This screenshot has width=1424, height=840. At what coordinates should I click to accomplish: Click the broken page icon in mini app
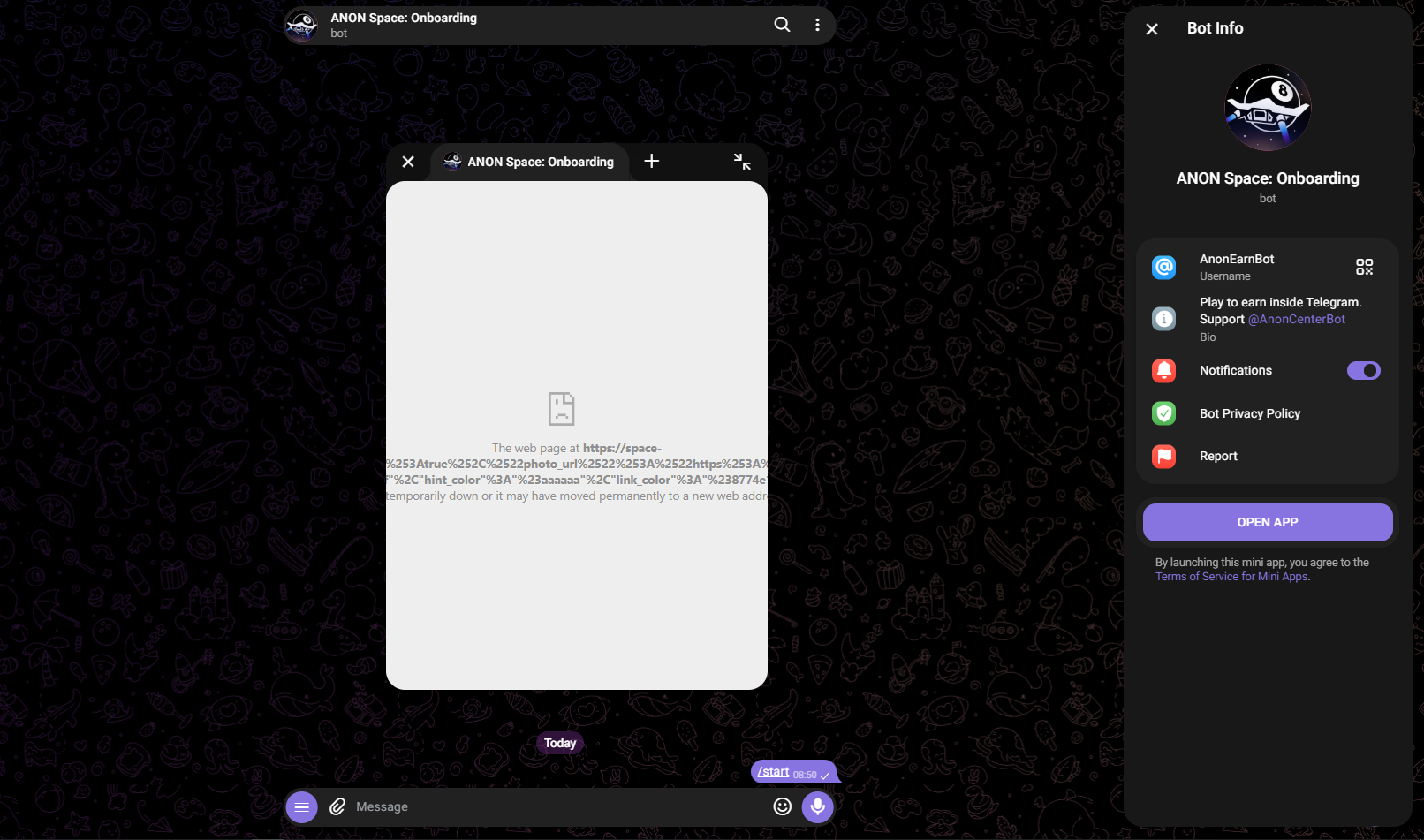(561, 409)
